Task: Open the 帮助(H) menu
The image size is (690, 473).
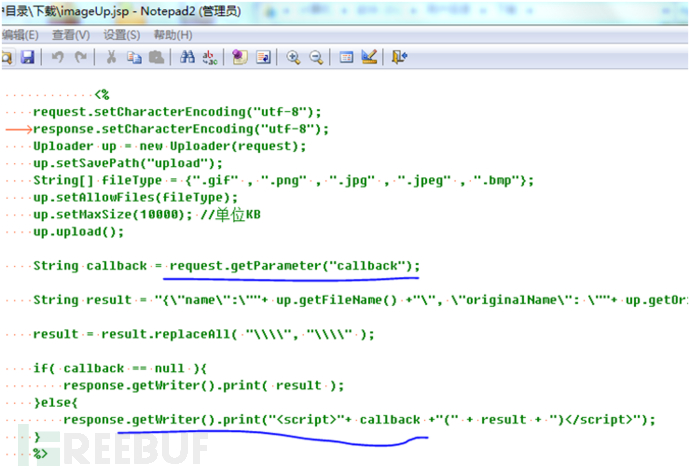Action: pos(173,35)
